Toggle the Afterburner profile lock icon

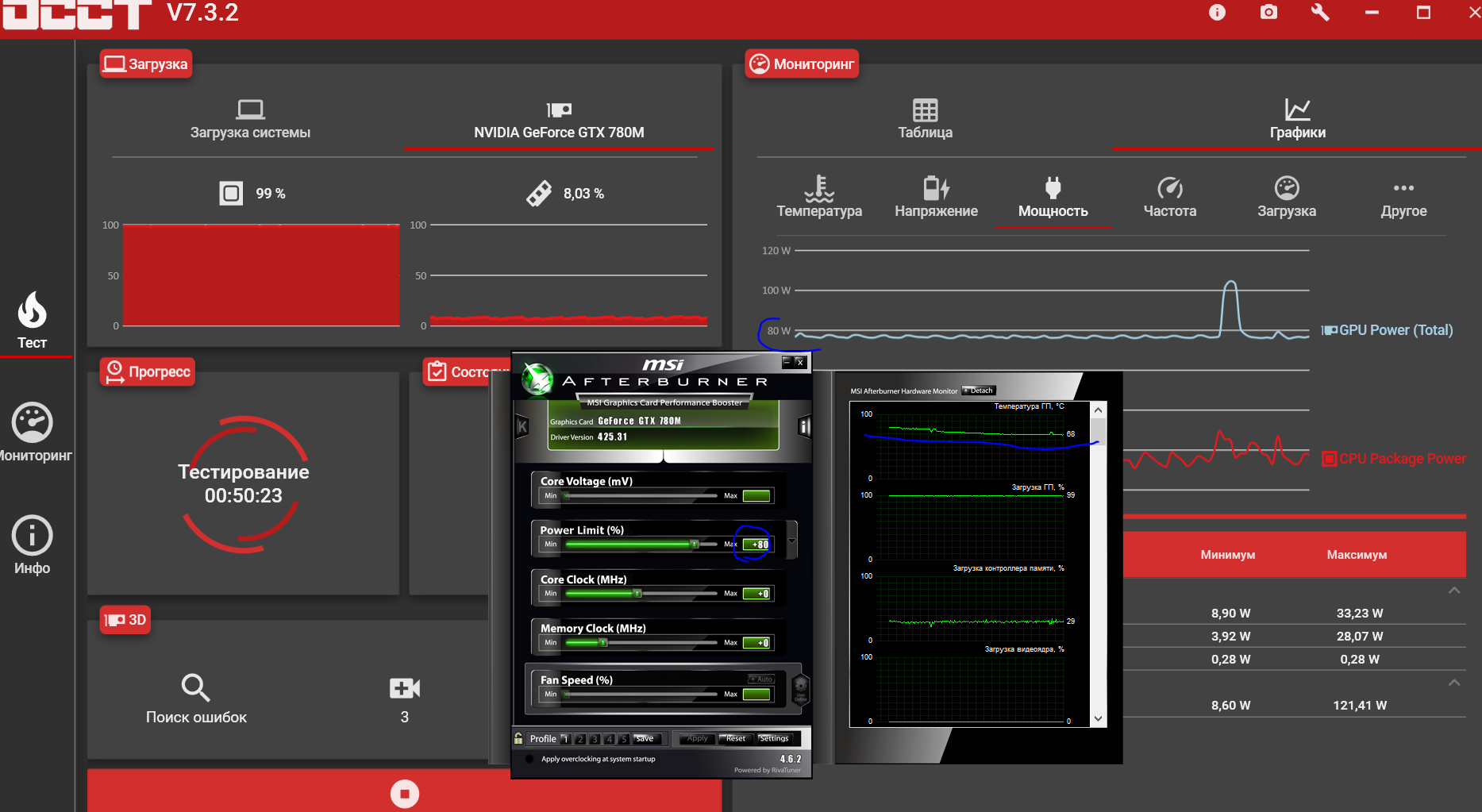518,738
